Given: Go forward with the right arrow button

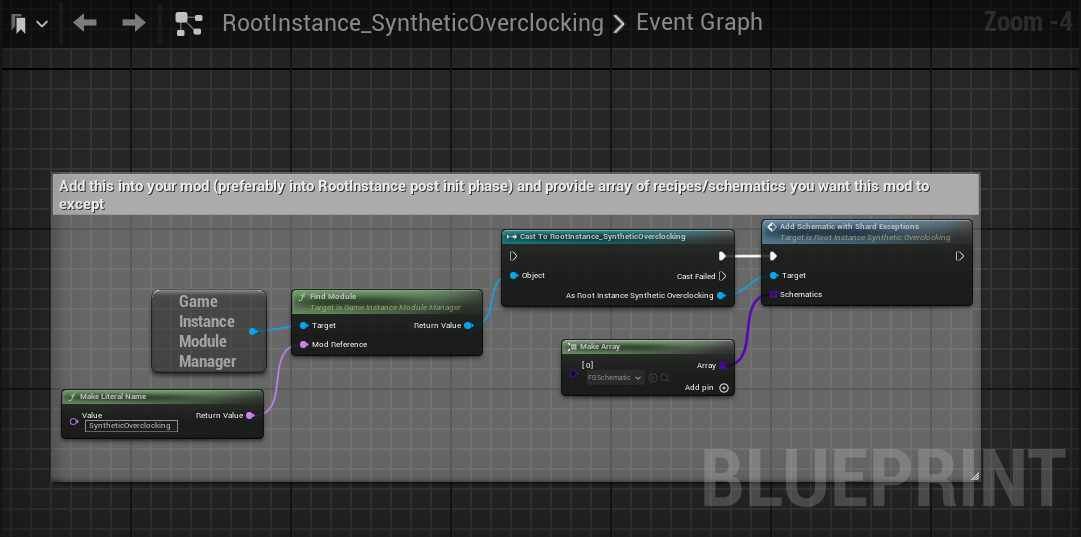Looking at the screenshot, I should tap(134, 23).
